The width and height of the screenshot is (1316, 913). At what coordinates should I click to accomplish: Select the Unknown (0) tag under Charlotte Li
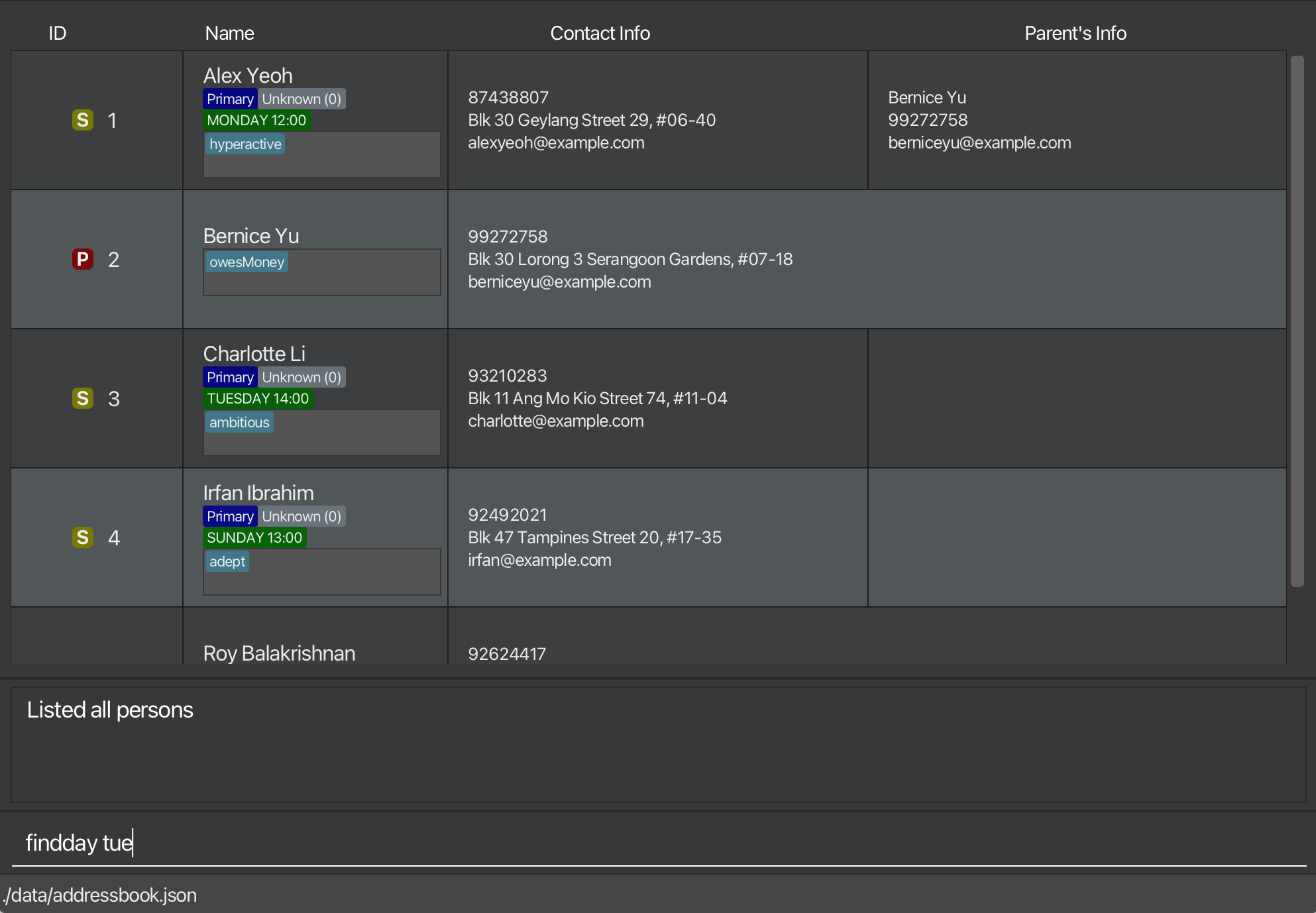coord(302,377)
